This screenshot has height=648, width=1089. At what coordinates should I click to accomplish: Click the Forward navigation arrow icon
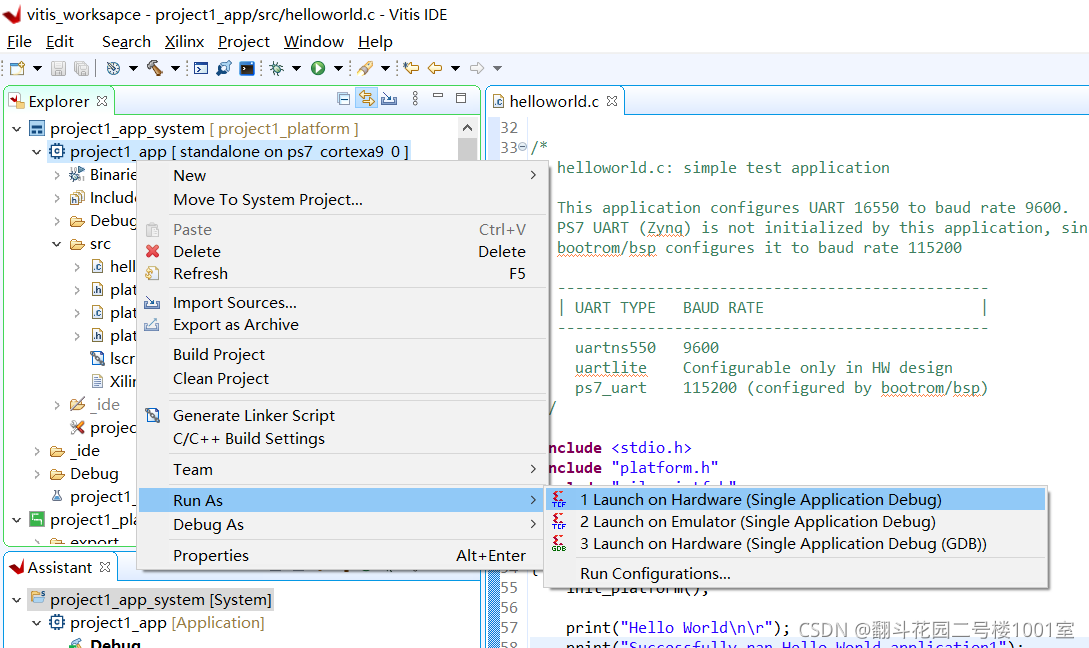476,68
